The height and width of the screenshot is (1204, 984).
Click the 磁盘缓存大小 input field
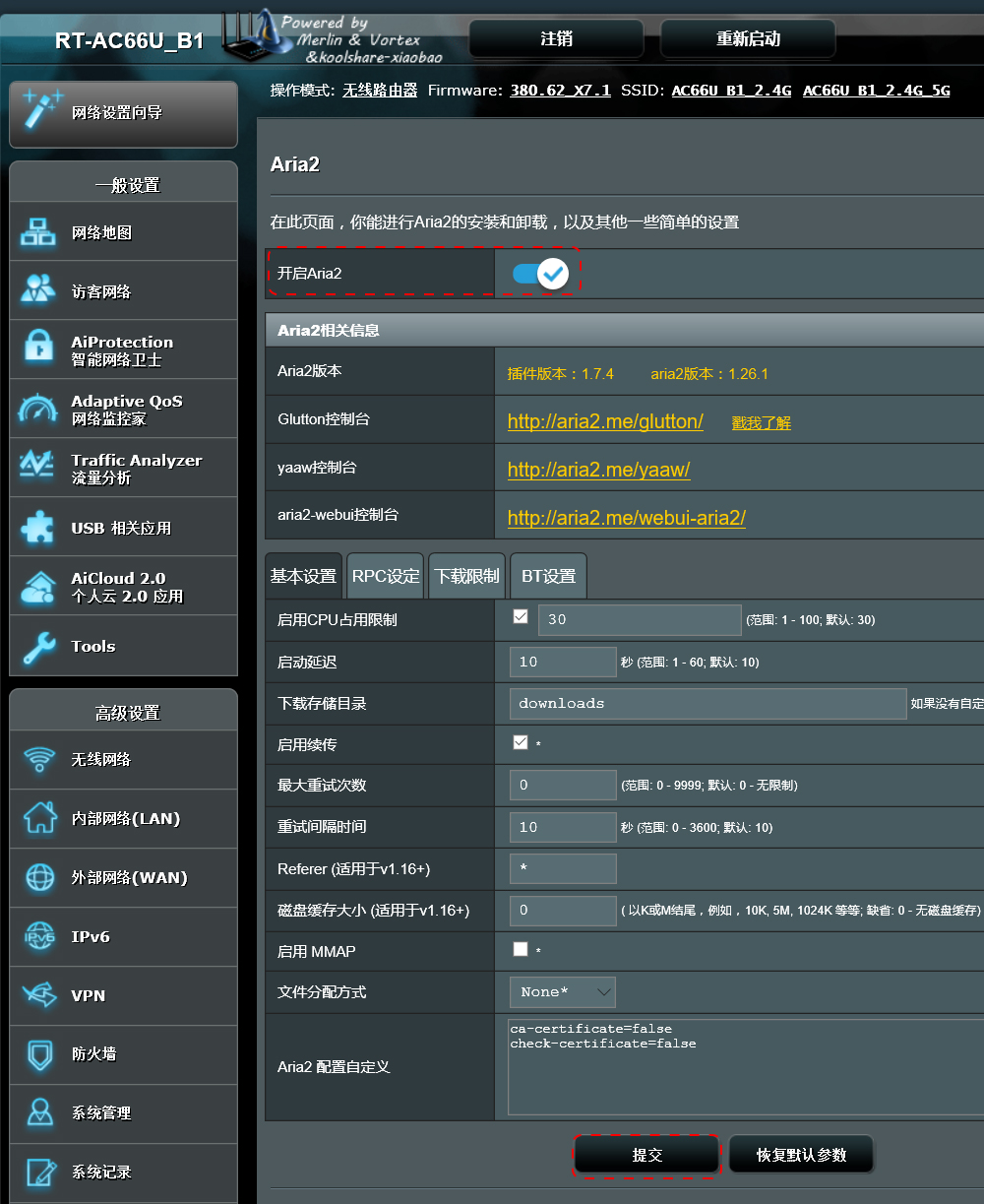563,910
